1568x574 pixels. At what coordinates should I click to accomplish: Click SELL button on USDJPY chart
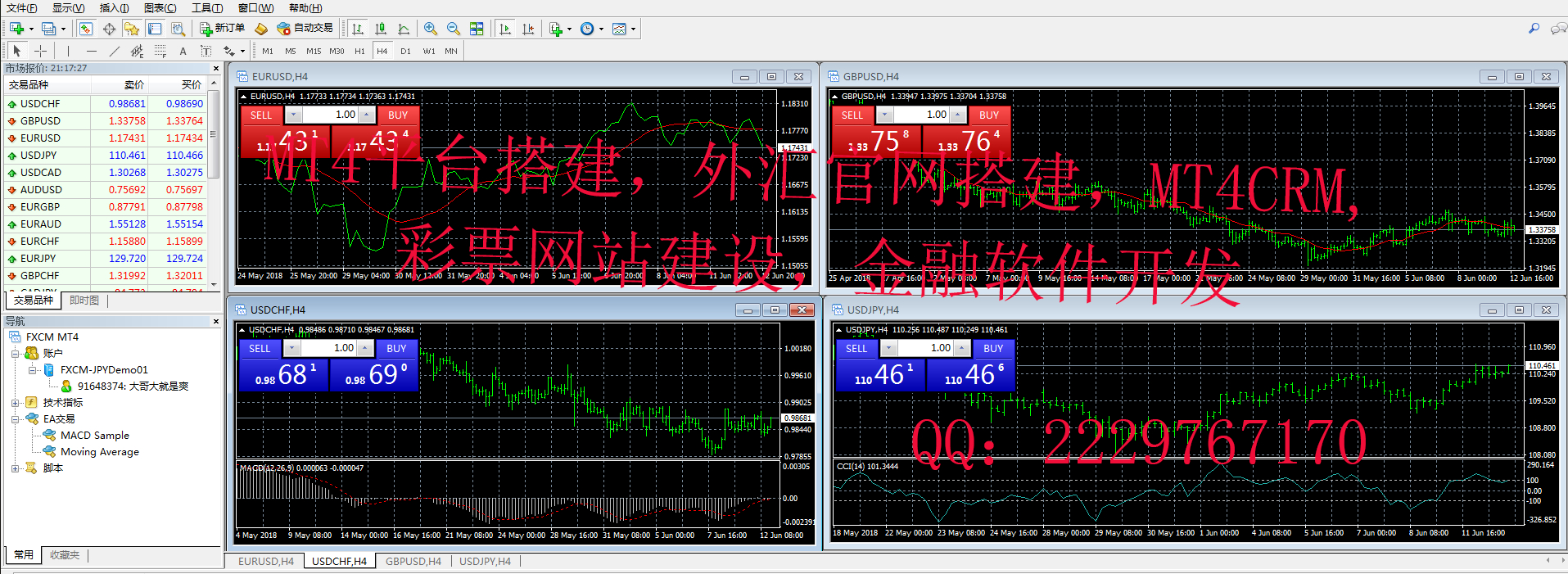(856, 348)
